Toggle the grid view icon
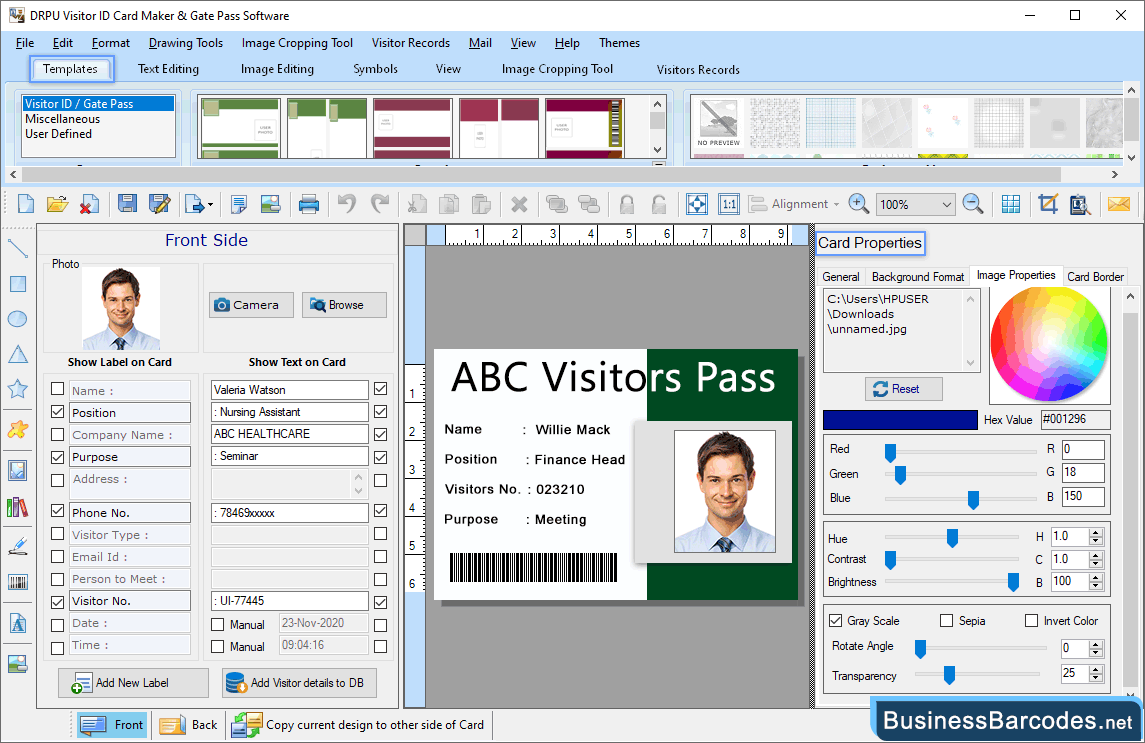This screenshot has height=743, width=1145. tap(1011, 205)
